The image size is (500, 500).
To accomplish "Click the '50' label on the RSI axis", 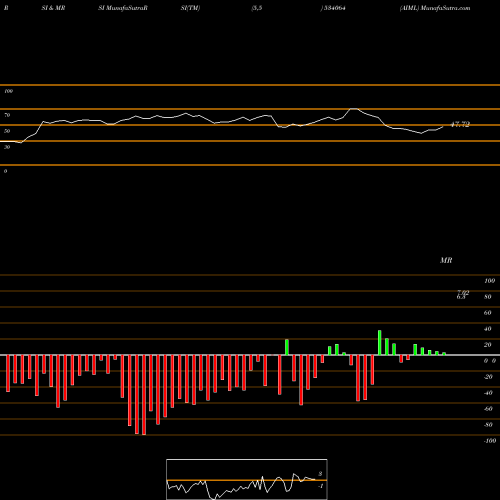I will (x=7, y=131).
